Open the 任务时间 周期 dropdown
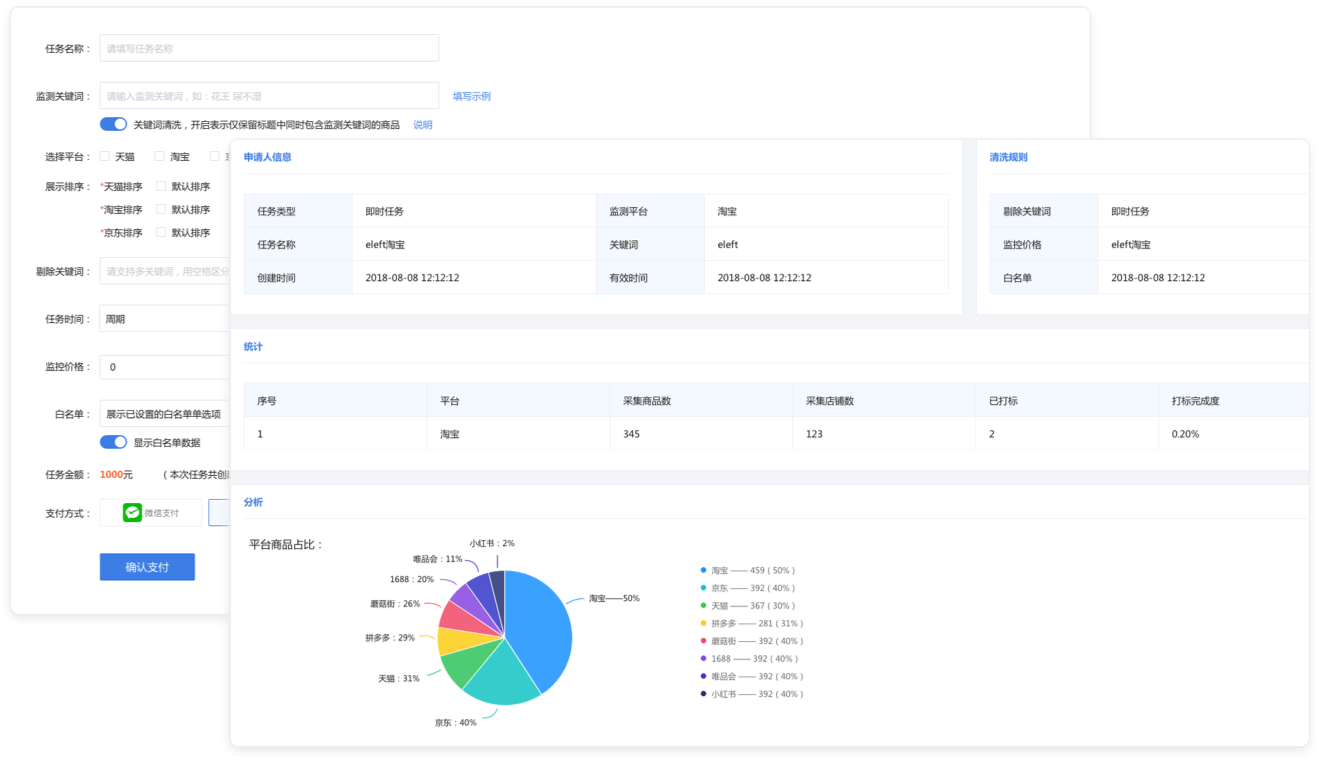Screen dimensions: 1320x761 click(165, 319)
